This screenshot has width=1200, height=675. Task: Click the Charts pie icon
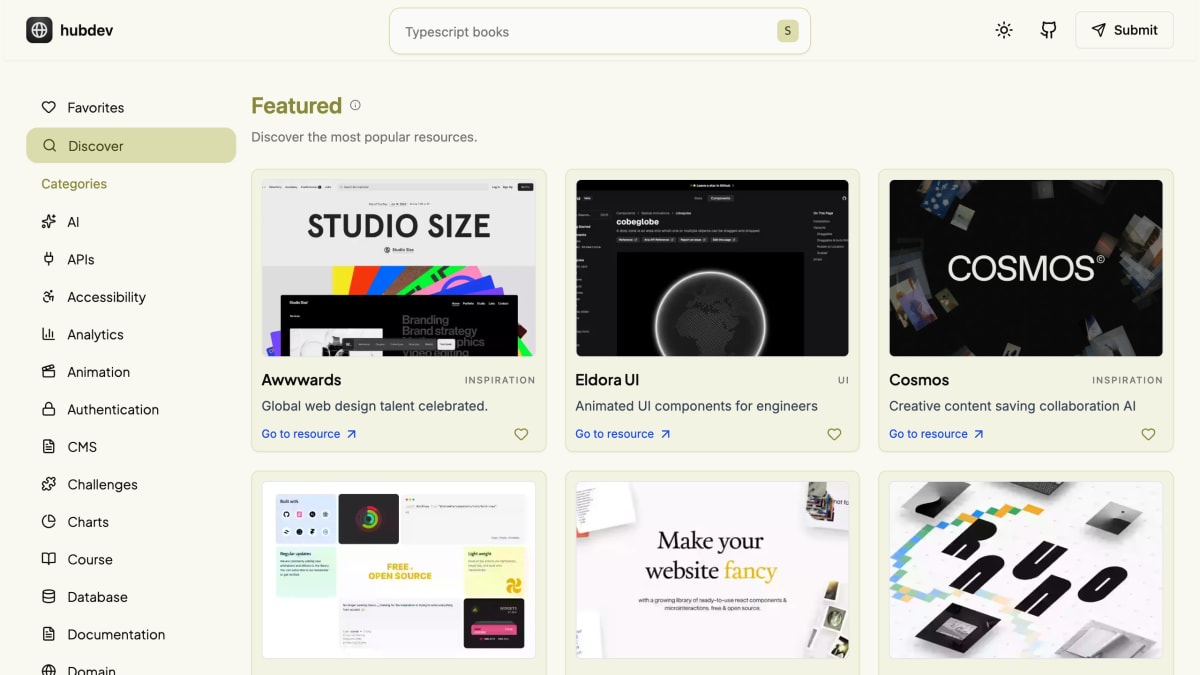49,522
